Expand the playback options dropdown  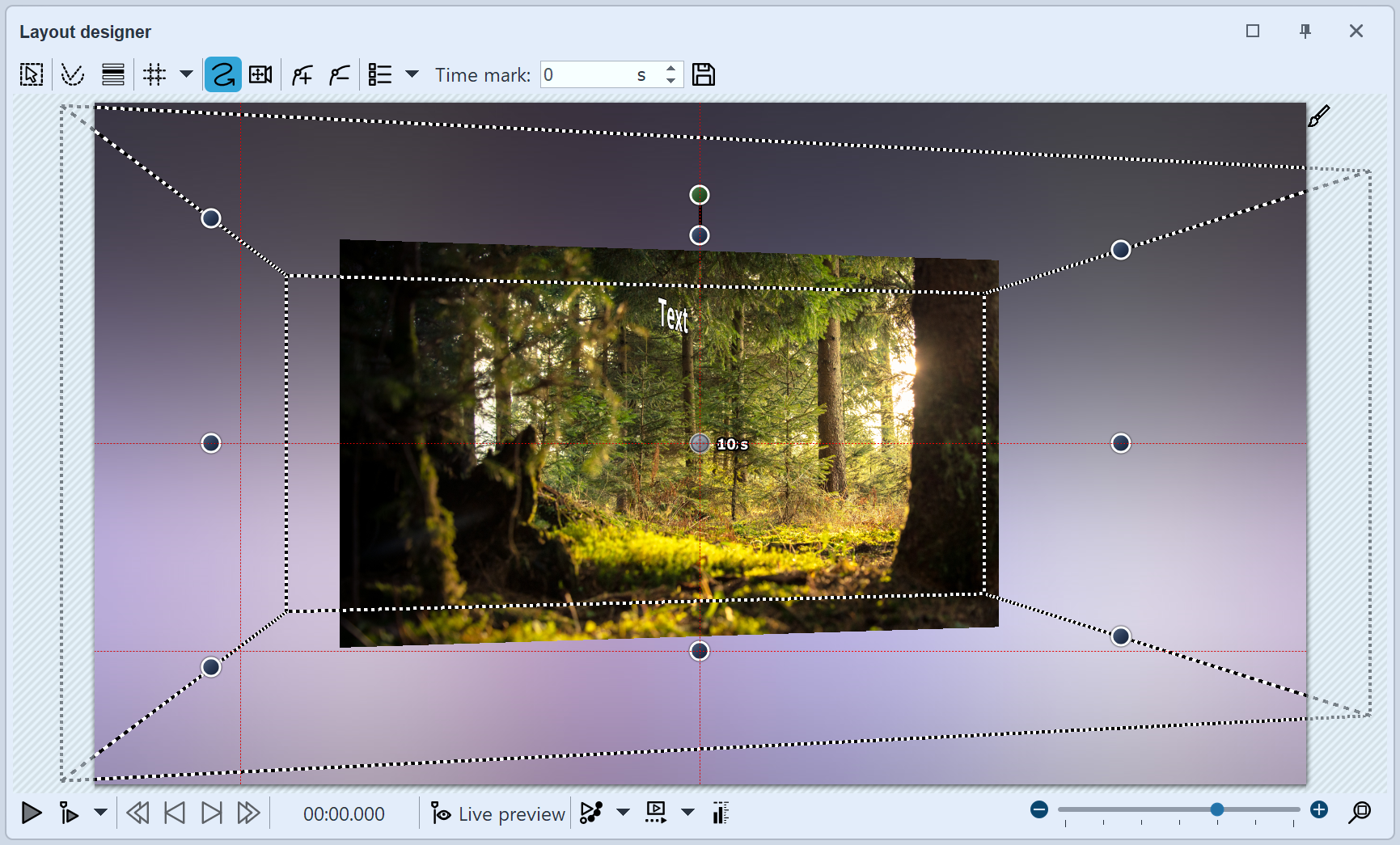100,813
